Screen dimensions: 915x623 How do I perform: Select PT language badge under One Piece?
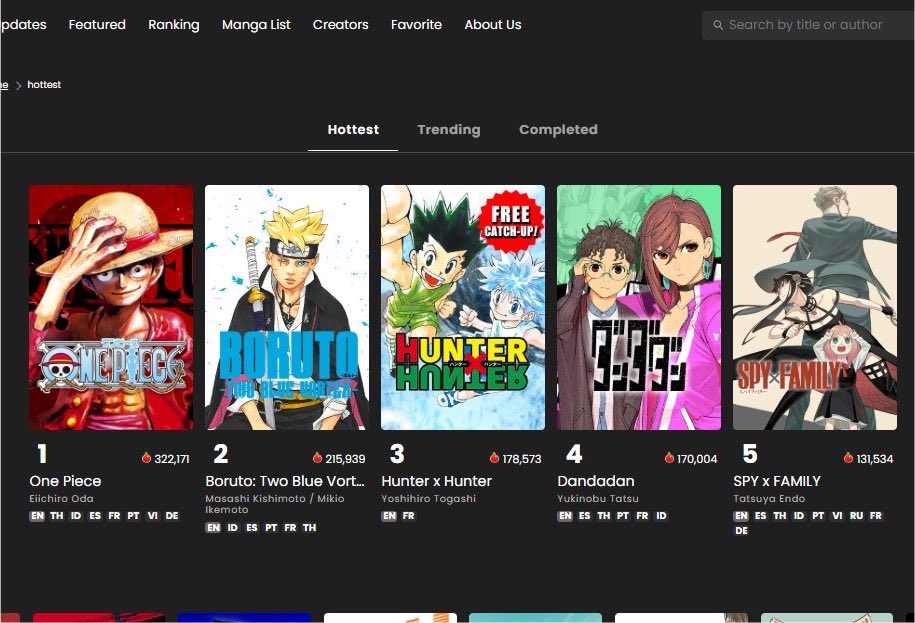(x=134, y=516)
